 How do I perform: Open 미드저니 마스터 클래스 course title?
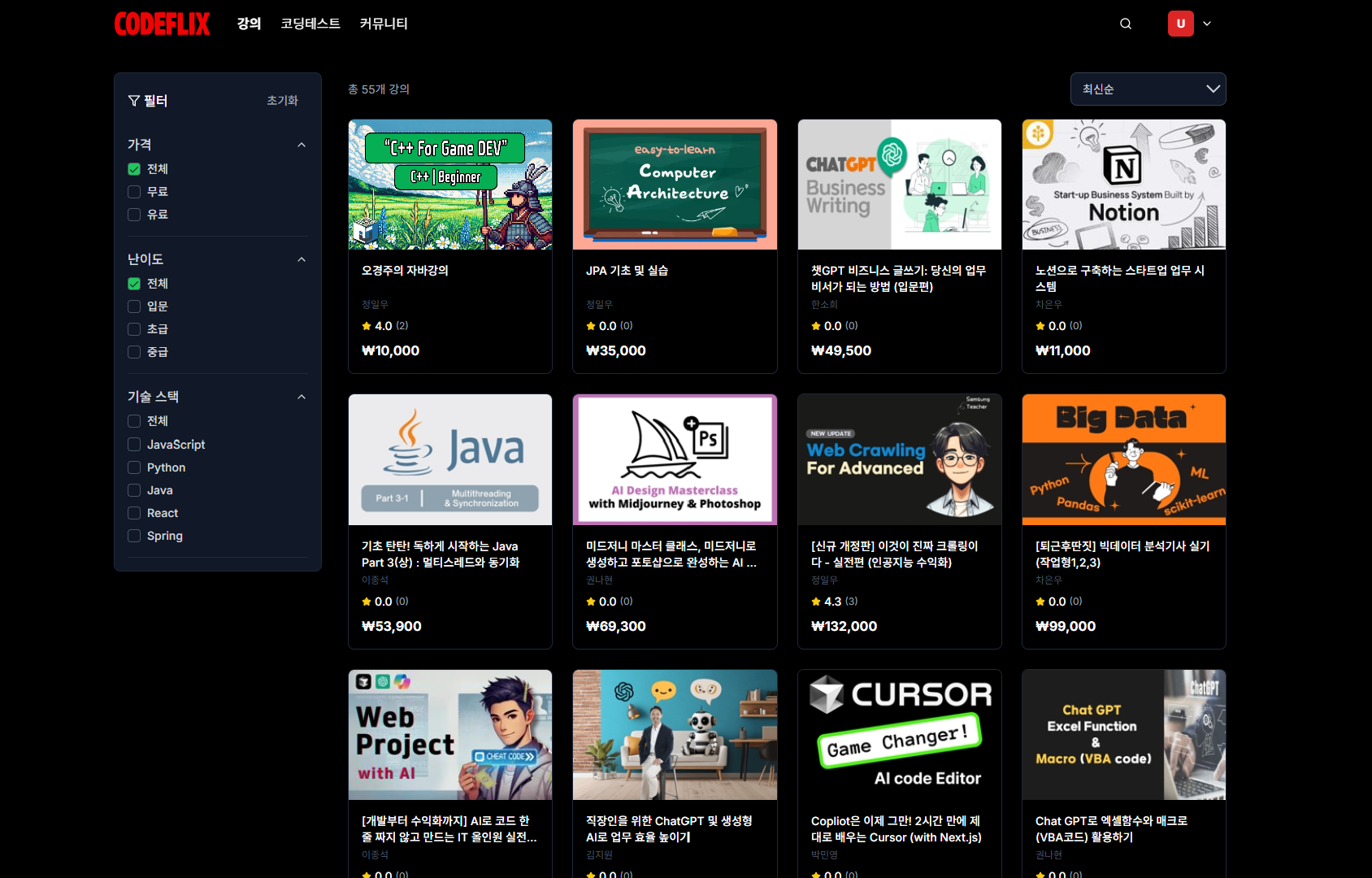coord(671,554)
